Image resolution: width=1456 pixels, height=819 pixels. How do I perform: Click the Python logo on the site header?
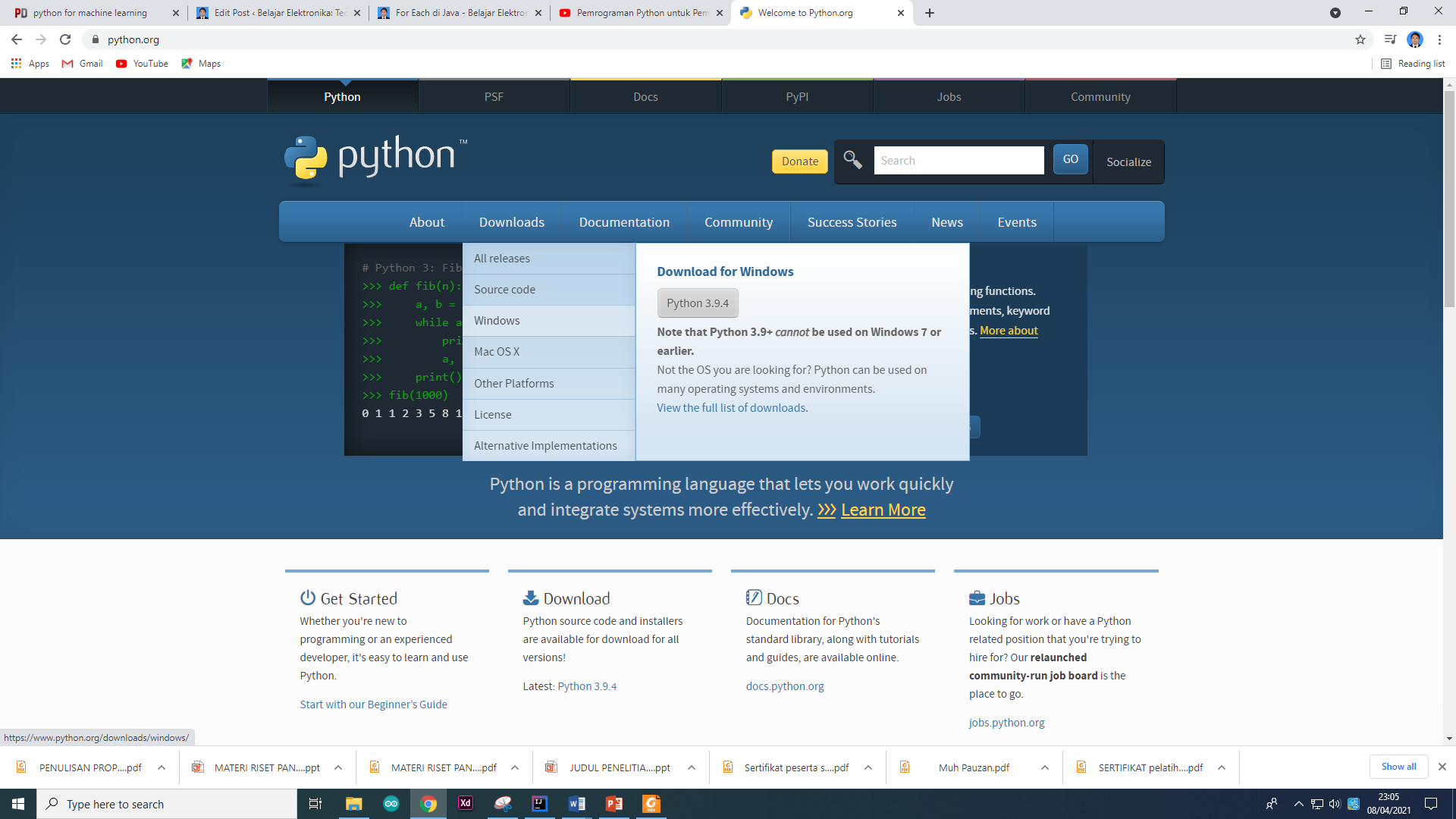pos(376,159)
